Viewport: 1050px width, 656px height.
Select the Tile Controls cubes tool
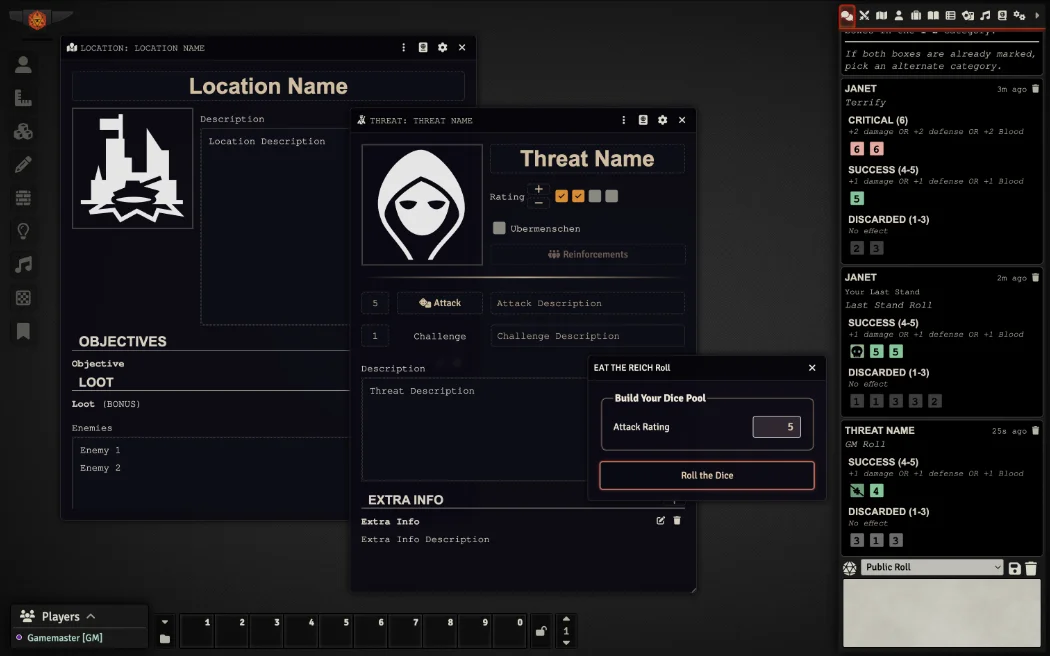point(23,131)
